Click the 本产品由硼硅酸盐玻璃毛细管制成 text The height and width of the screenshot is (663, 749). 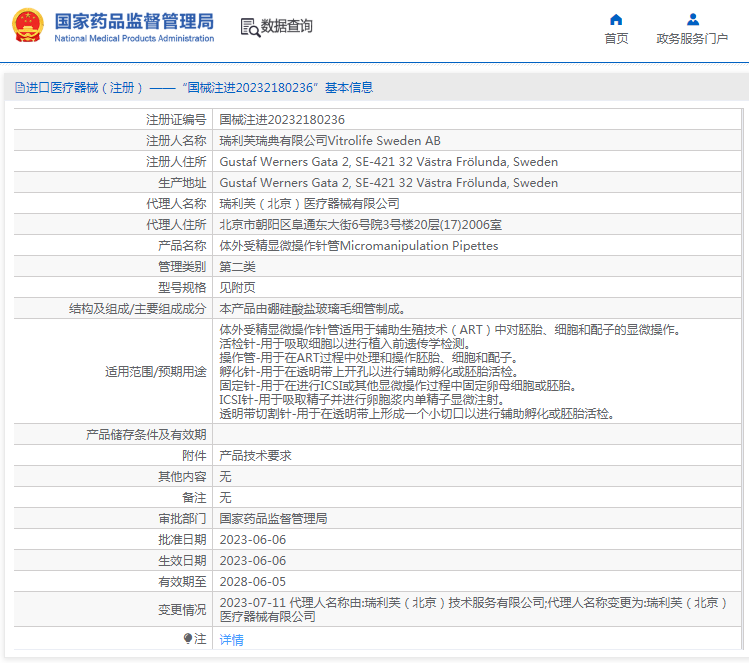click(312, 309)
